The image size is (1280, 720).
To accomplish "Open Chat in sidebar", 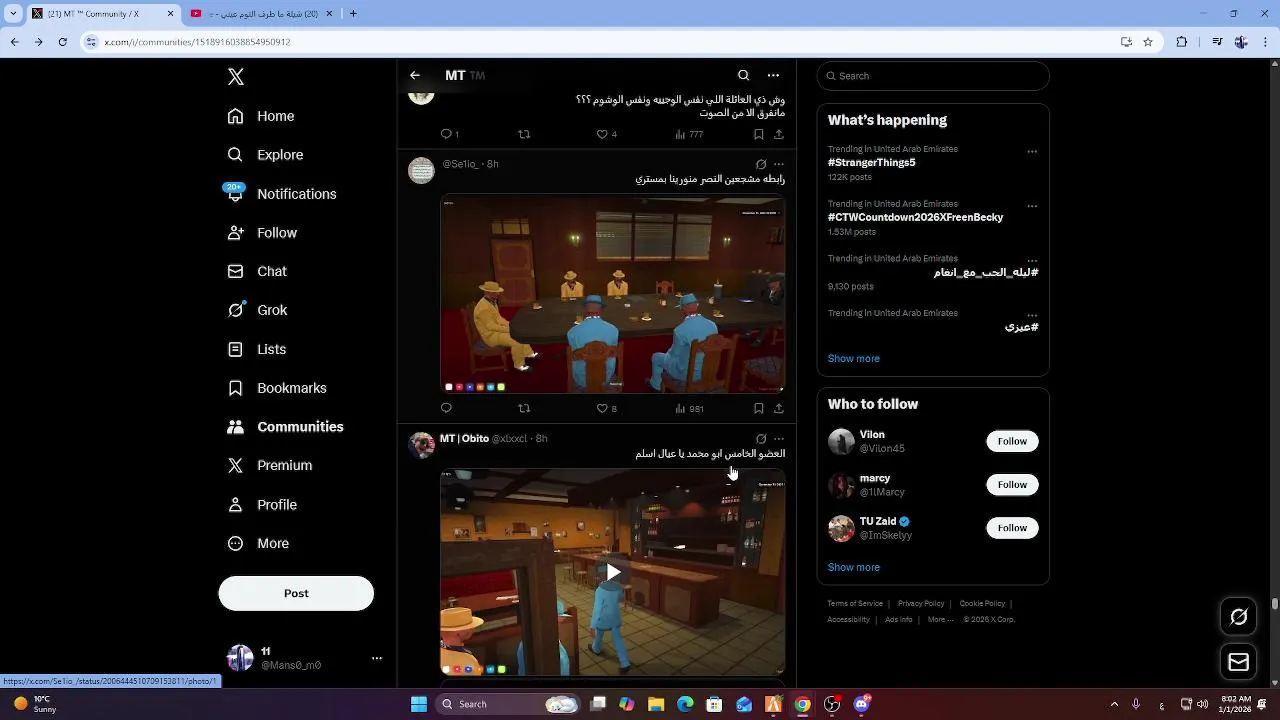I will 257,271.
